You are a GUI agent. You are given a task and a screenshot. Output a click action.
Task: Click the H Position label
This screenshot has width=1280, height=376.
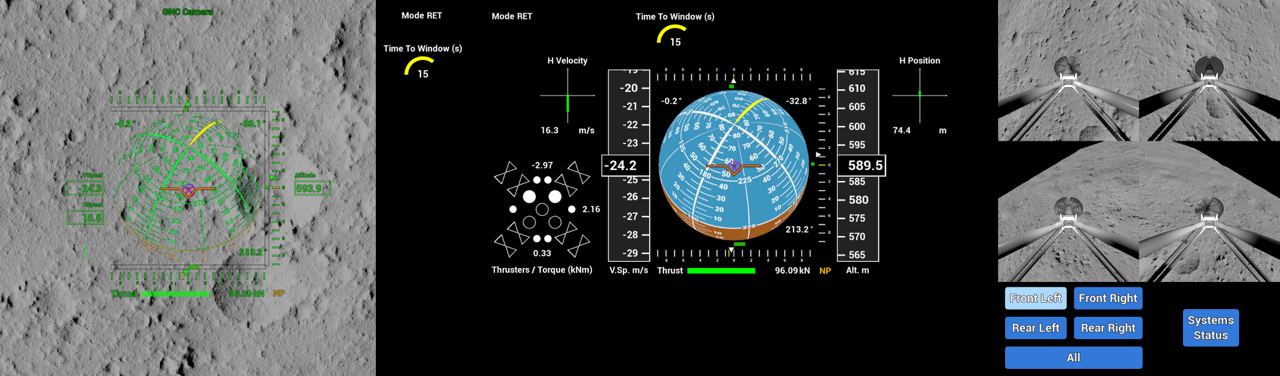pyautogui.click(x=919, y=60)
